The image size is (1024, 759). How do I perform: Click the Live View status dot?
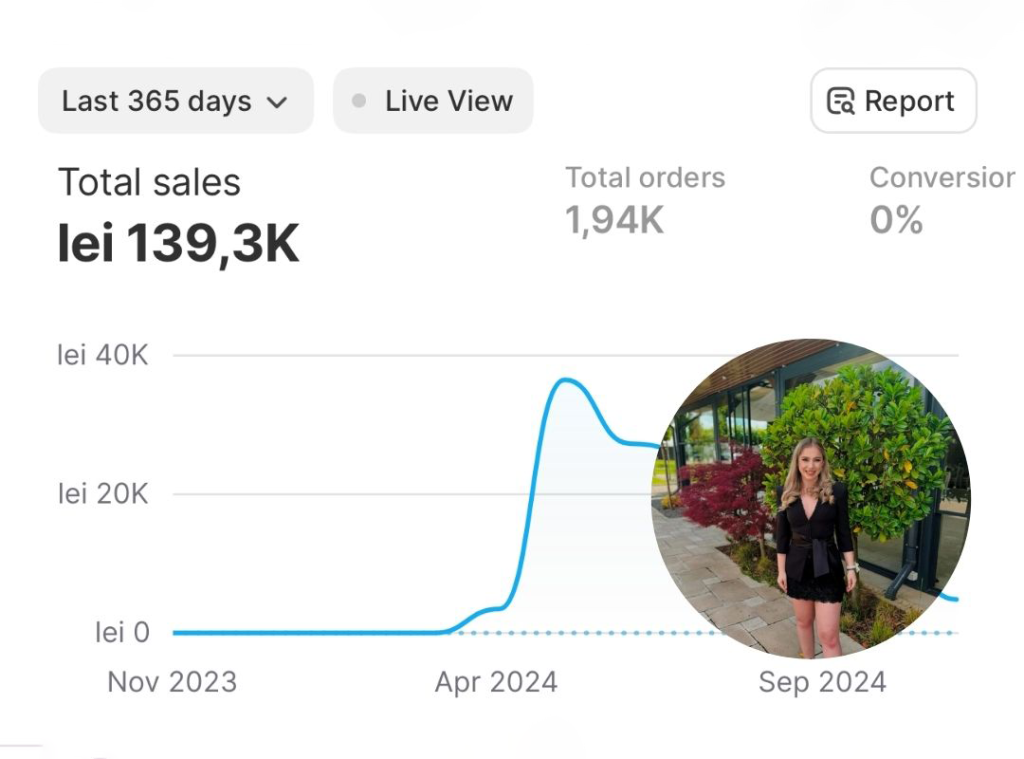click(x=359, y=101)
